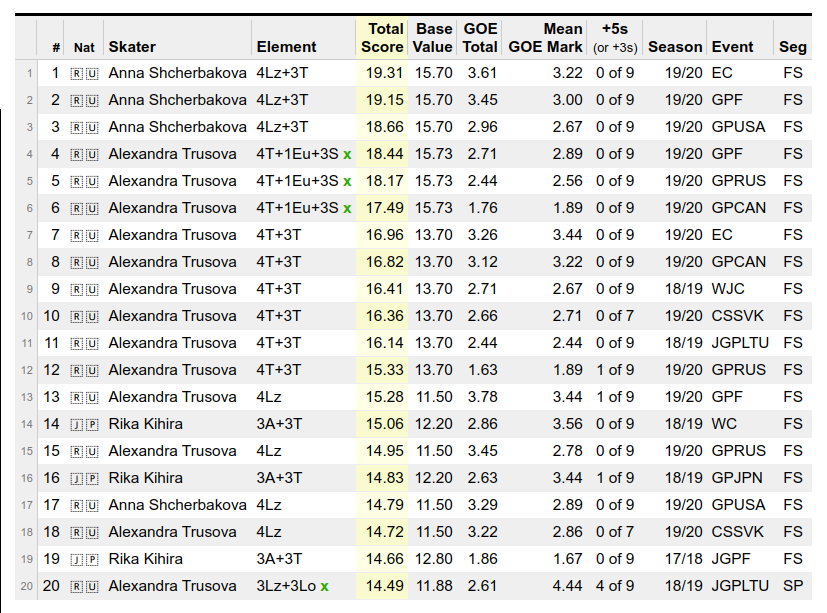
Task: Sort by the GOE Total column header
Action: pyautogui.click(x=480, y=38)
